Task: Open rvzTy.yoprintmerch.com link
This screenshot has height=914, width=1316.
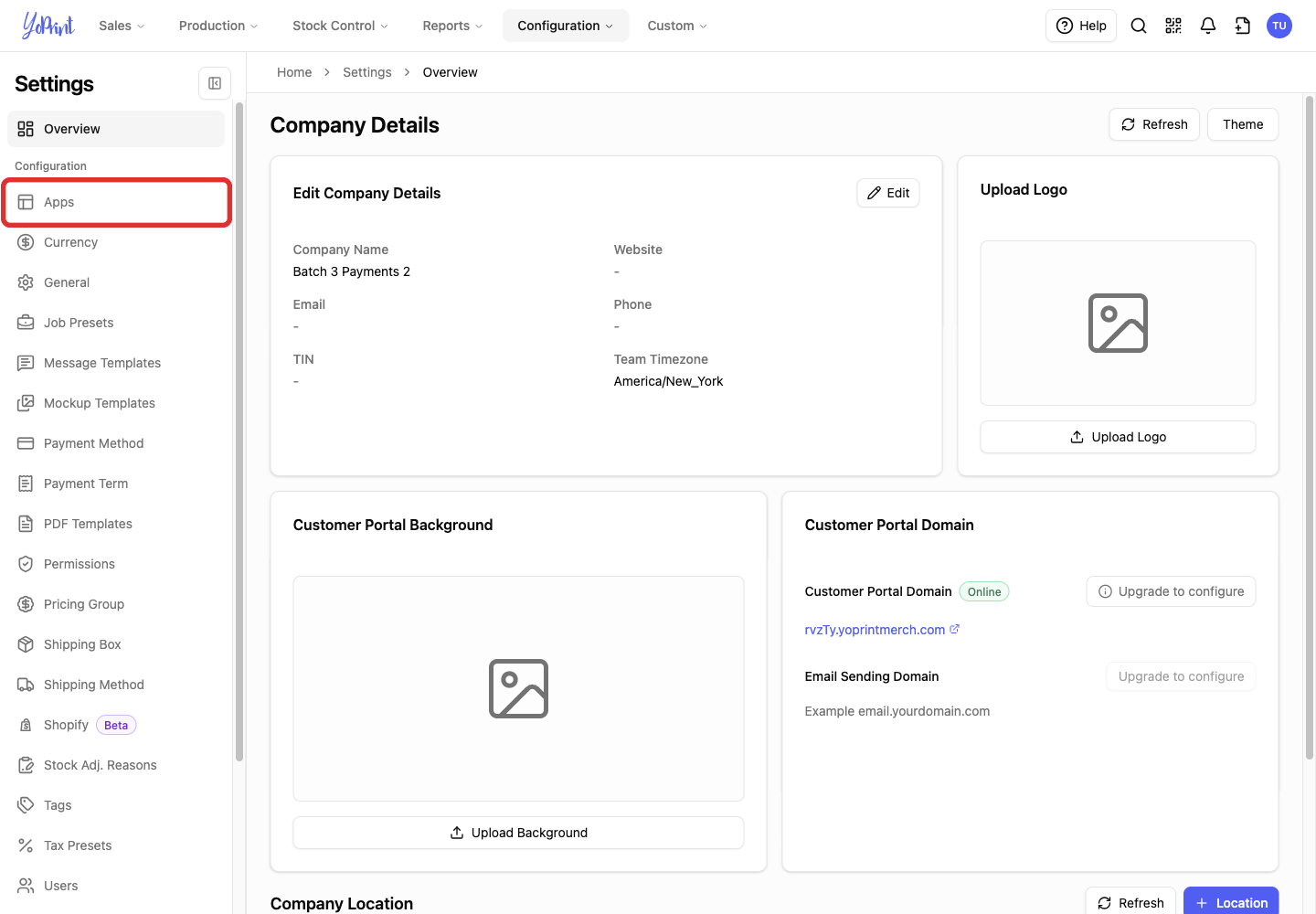Action: [x=882, y=630]
